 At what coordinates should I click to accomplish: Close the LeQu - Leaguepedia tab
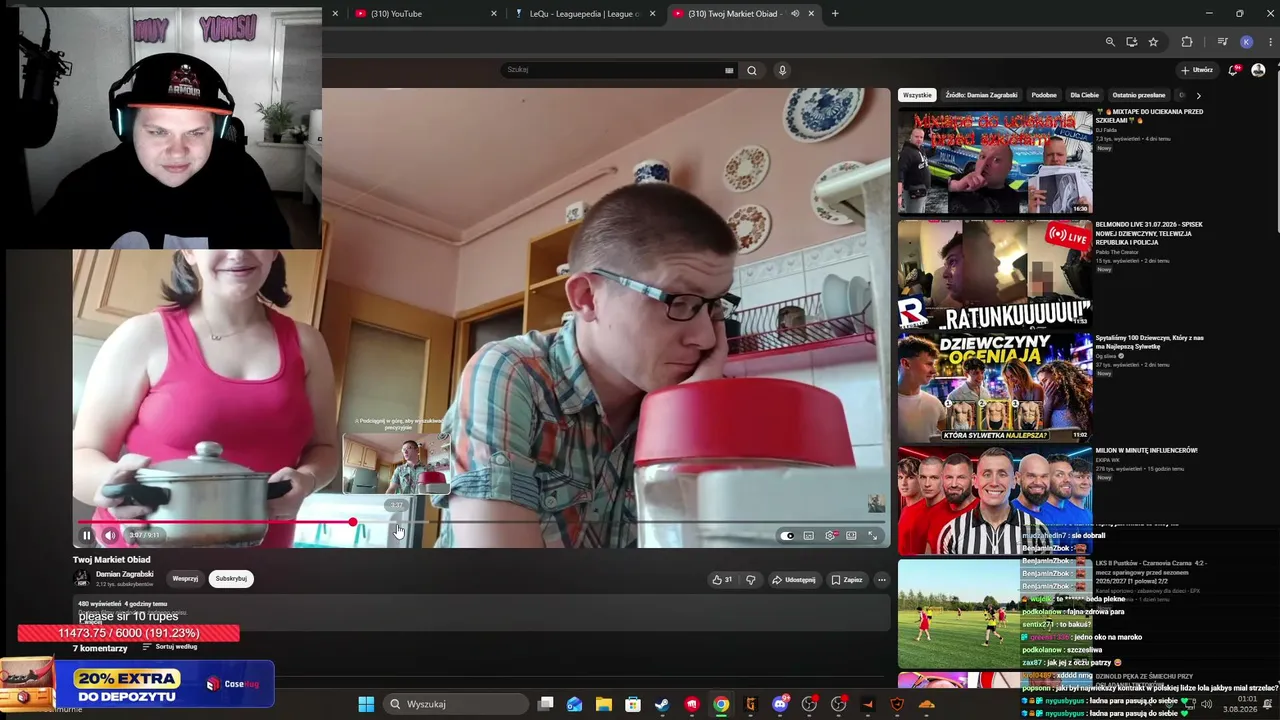(x=653, y=14)
